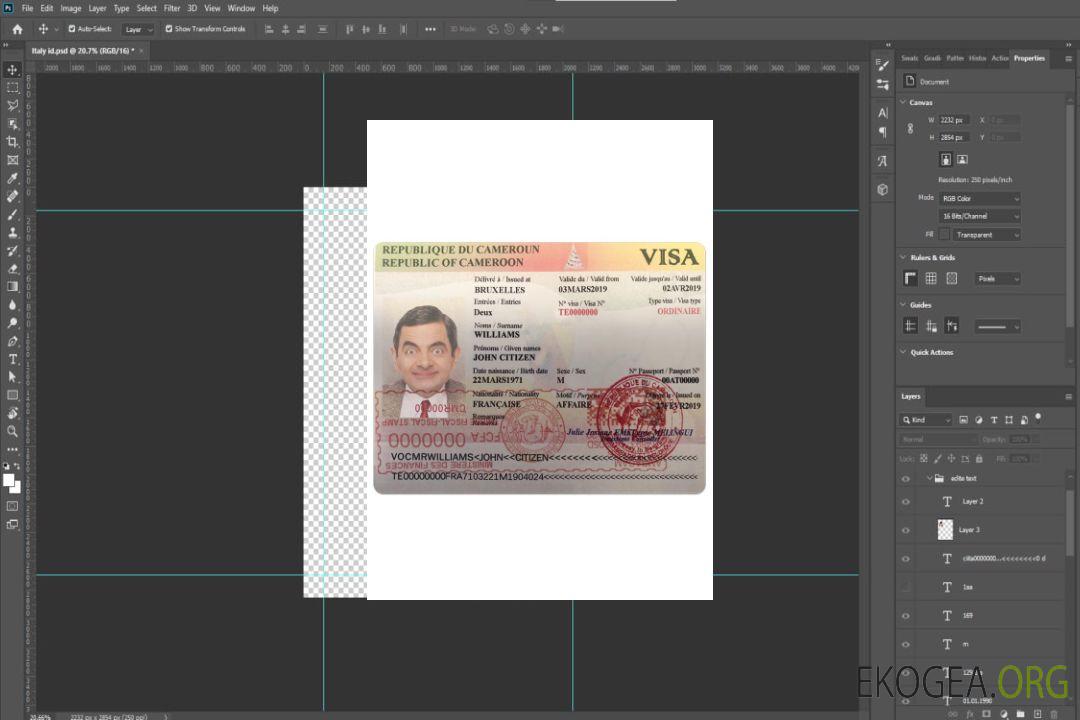Open the RGB Color mode dropdown
The width and height of the screenshot is (1080, 720).
coord(979,198)
